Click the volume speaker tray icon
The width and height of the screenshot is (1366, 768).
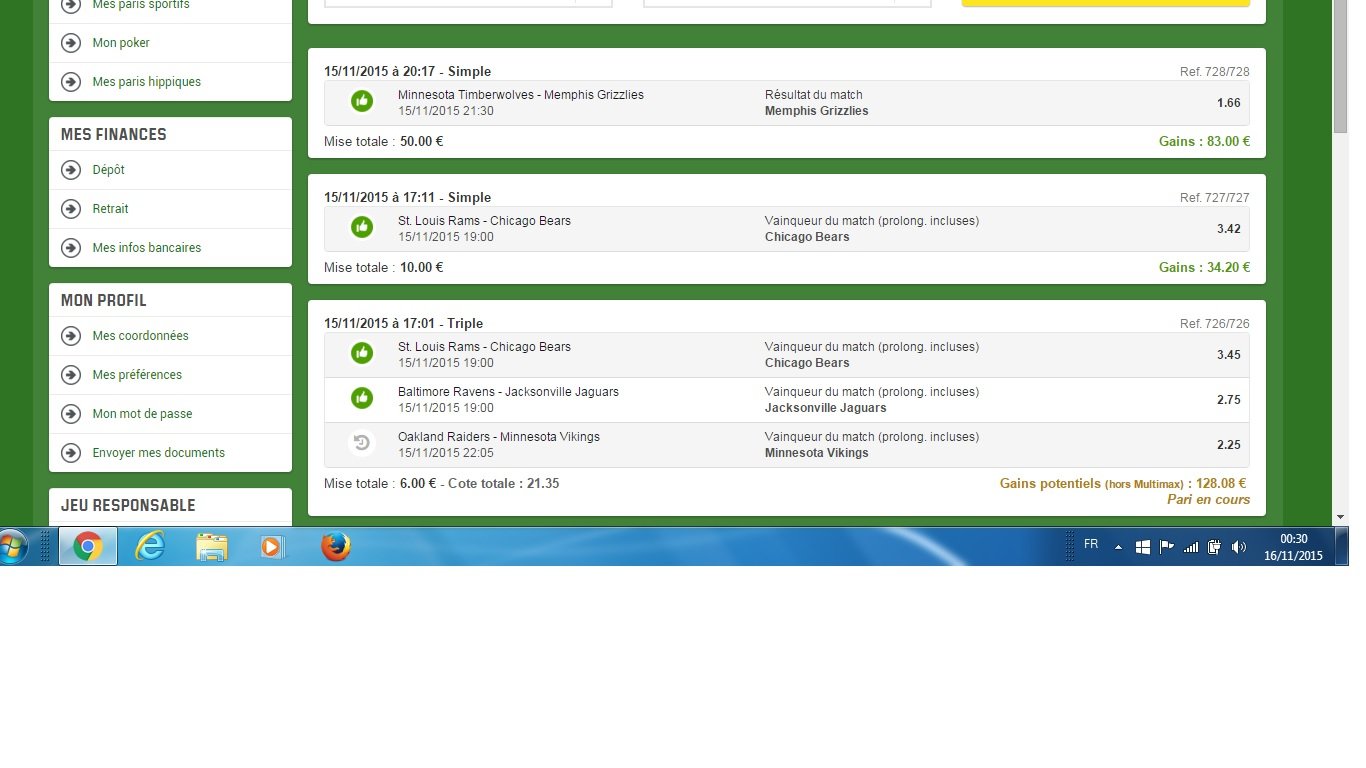tap(1239, 547)
